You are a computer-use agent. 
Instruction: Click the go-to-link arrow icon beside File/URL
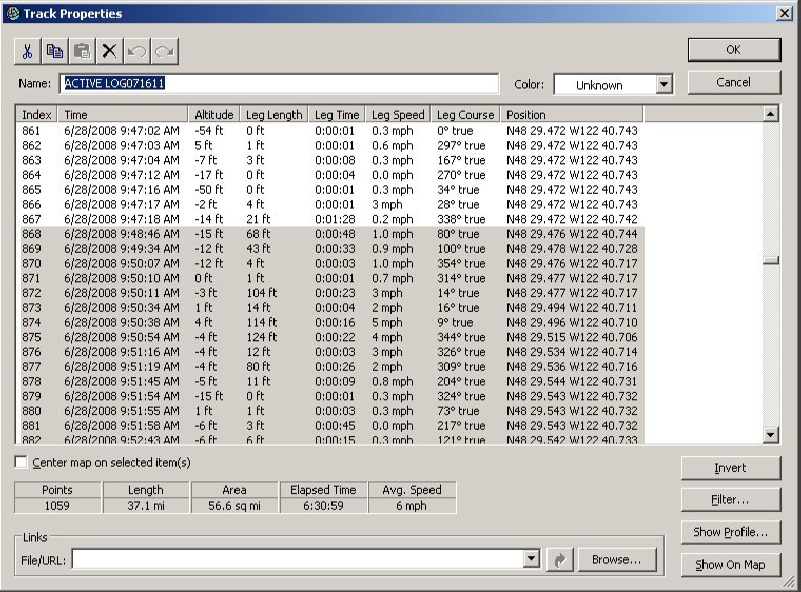560,560
